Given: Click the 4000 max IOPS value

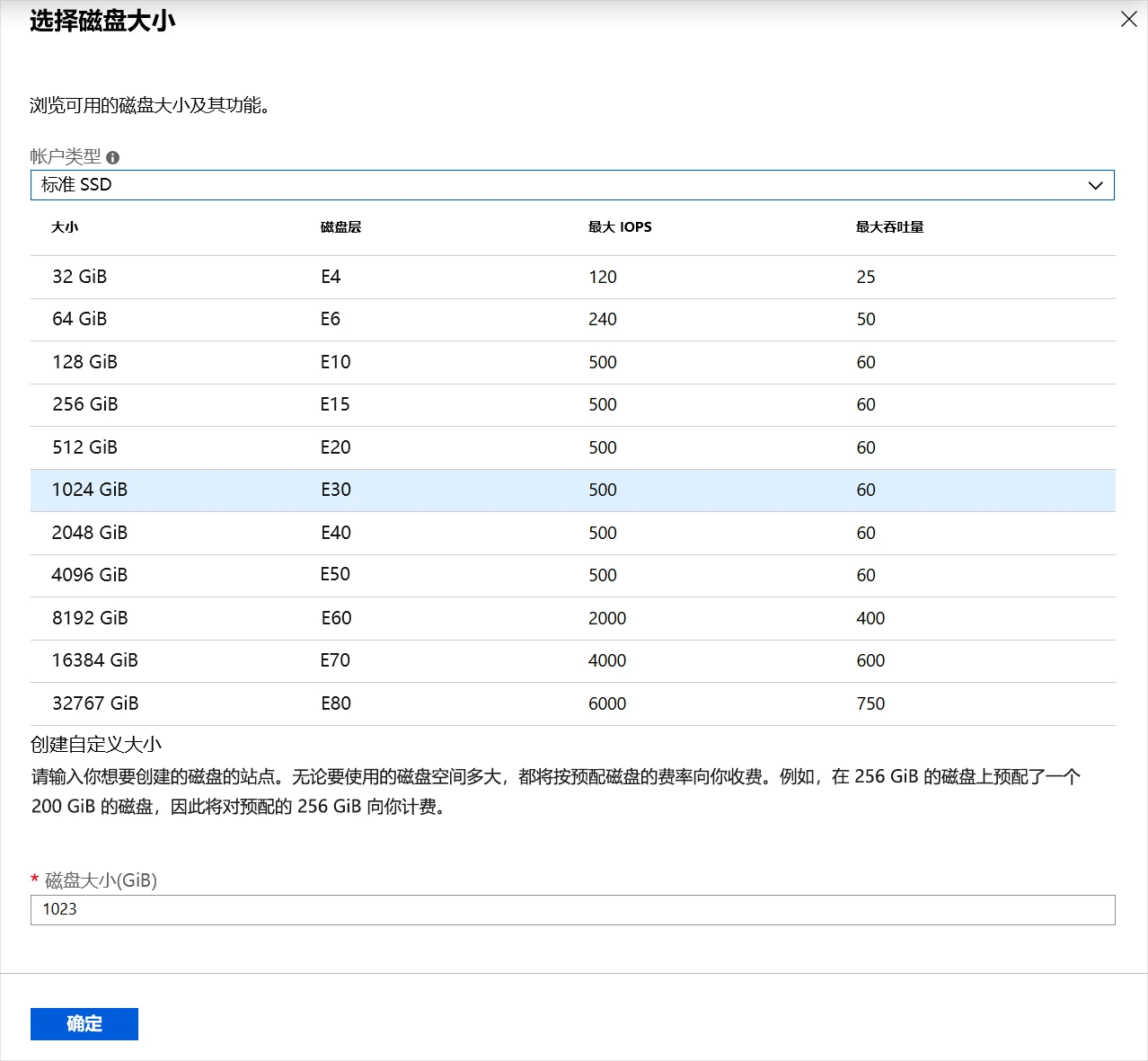Looking at the screenshot, I should click(x=607, y=660).
